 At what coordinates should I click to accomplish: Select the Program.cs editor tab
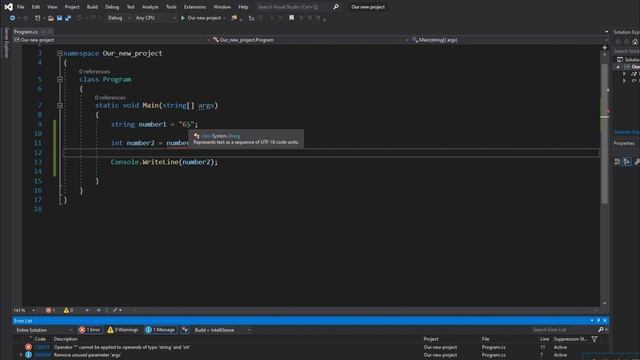point(26,31)
